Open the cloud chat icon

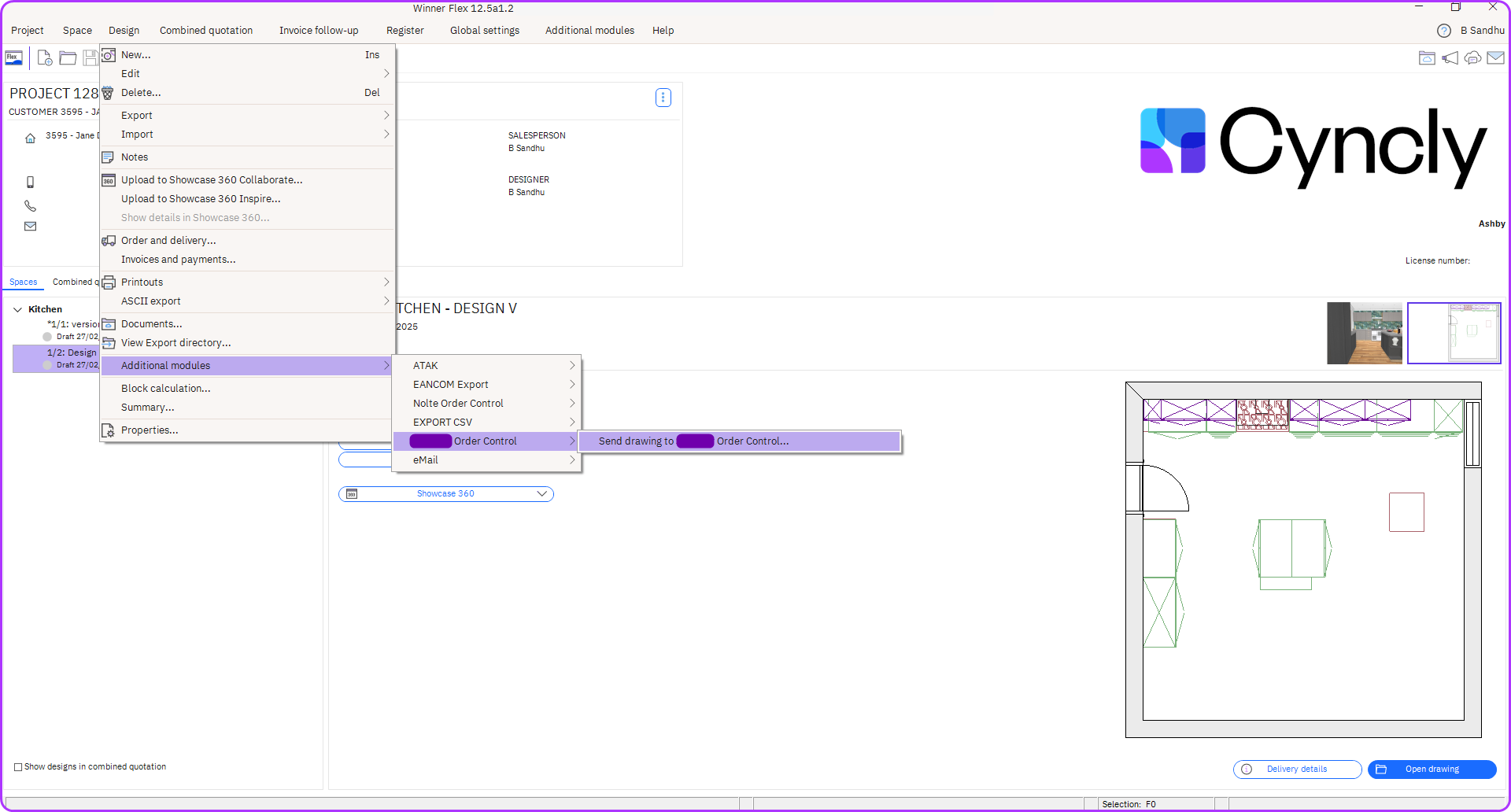pos(1472,58)
